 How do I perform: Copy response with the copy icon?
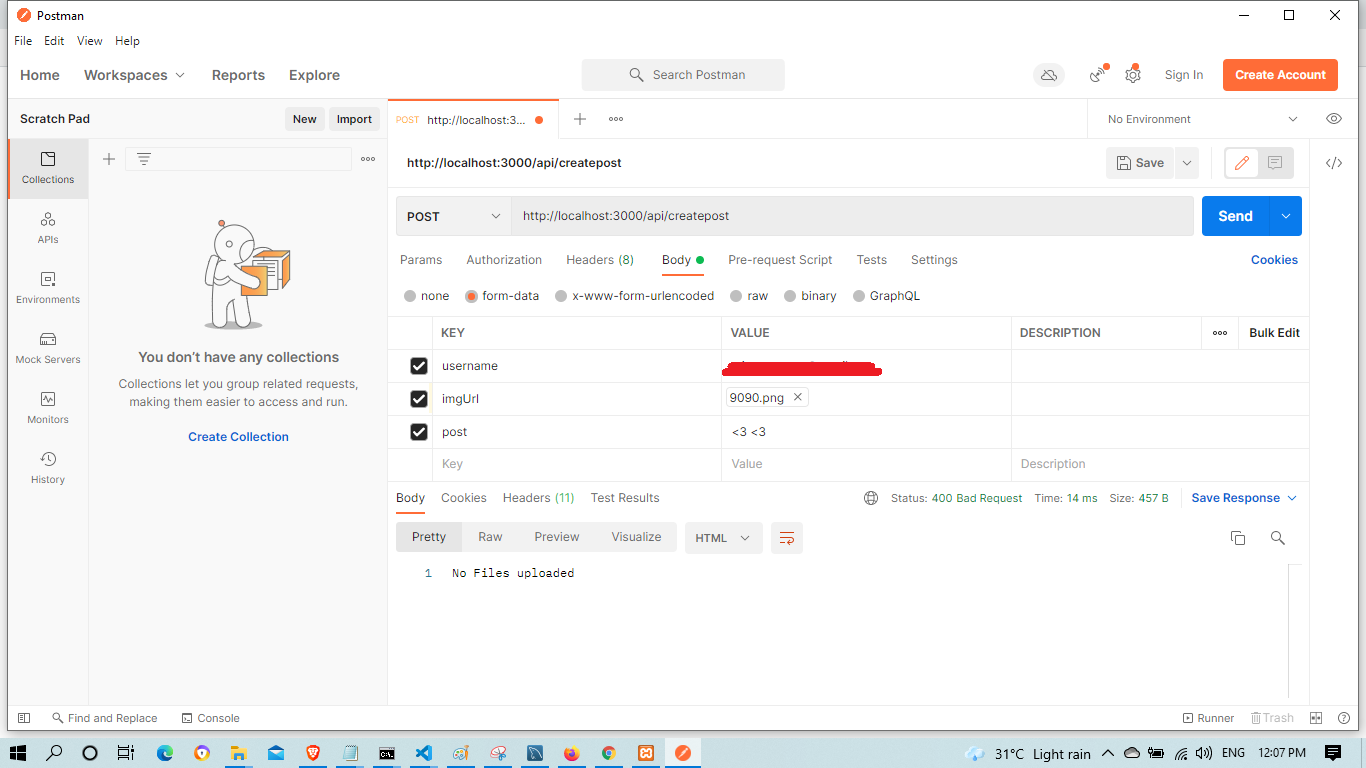(1238, 538)
